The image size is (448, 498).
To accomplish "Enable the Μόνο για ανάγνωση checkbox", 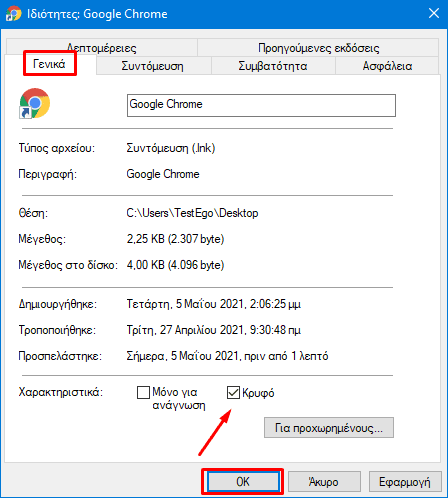I will (x=143, y=392).
